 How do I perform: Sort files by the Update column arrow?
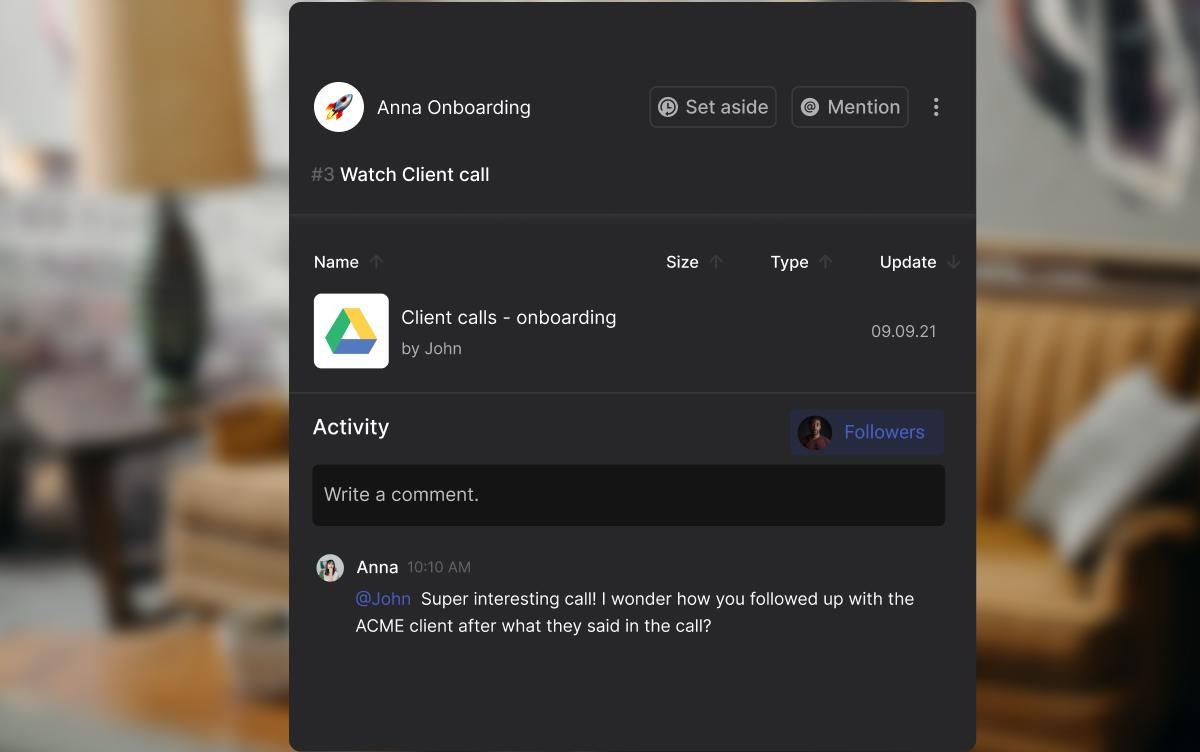pyautogui.click(x=953, y=262)
